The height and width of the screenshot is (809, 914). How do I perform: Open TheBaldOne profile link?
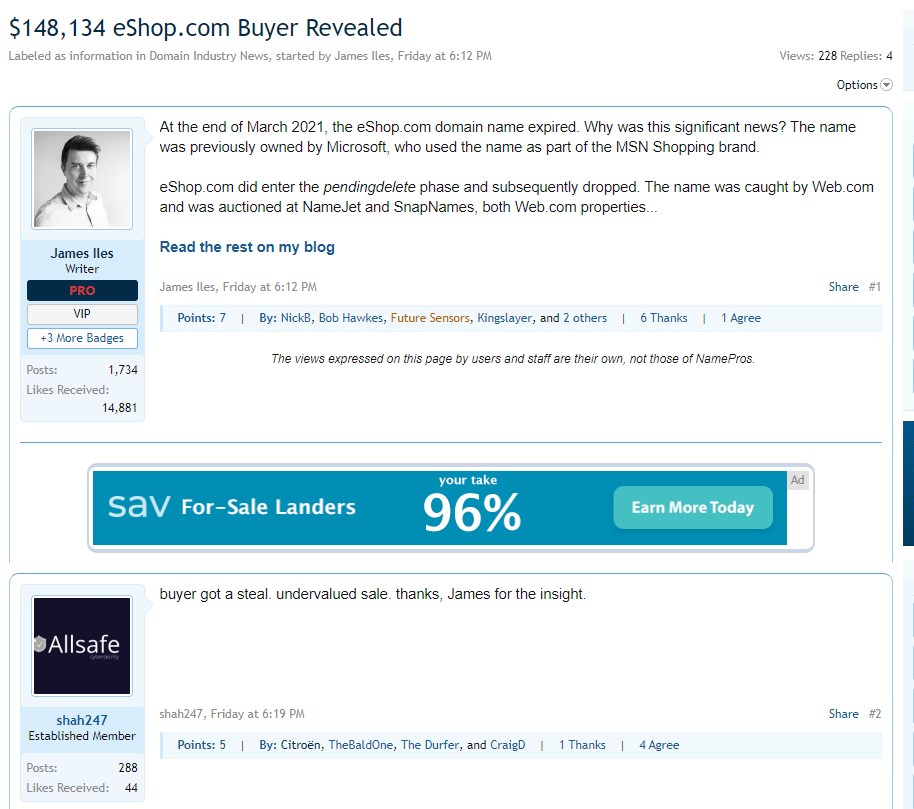click(361, 745)
